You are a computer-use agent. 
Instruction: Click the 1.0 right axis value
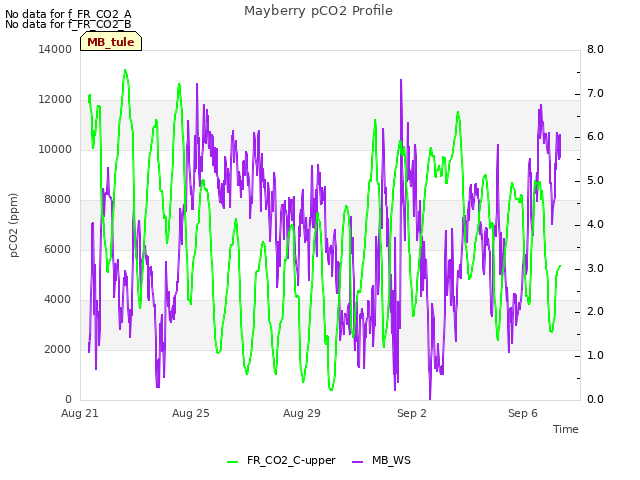click(596, 356)
